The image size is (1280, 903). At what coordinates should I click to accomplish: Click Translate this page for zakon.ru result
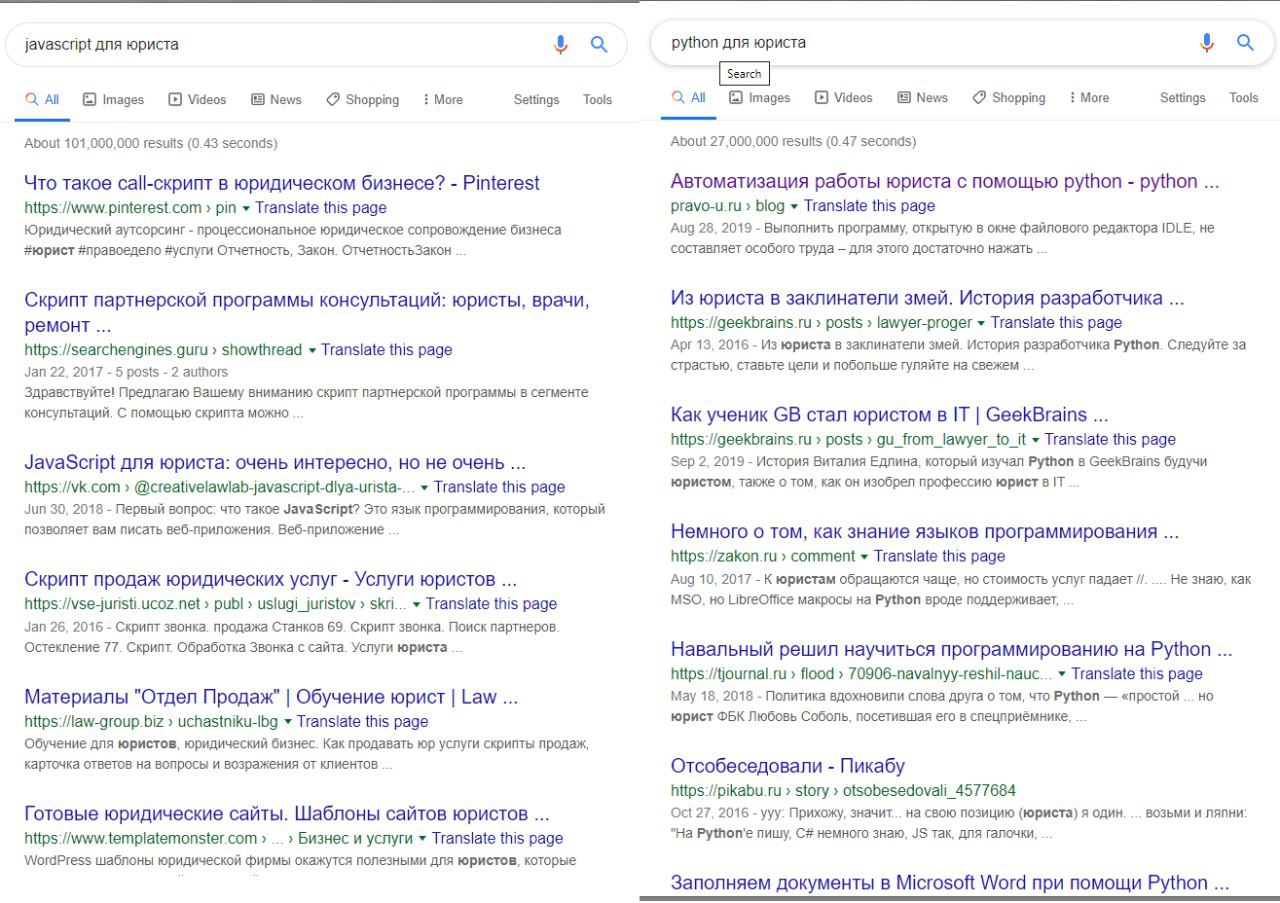pos(939,556)
